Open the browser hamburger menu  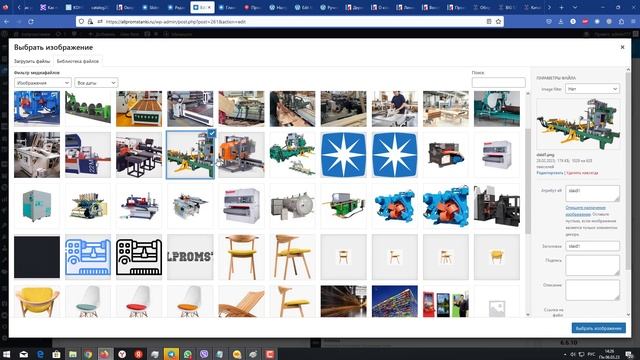633,22
